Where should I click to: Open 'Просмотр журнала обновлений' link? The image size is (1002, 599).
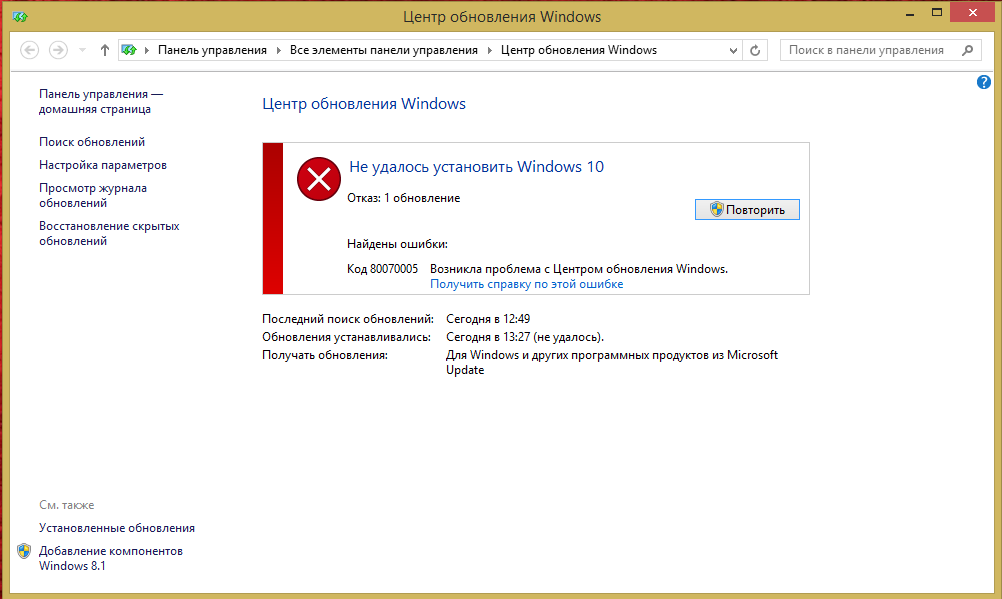pos(93,195)
